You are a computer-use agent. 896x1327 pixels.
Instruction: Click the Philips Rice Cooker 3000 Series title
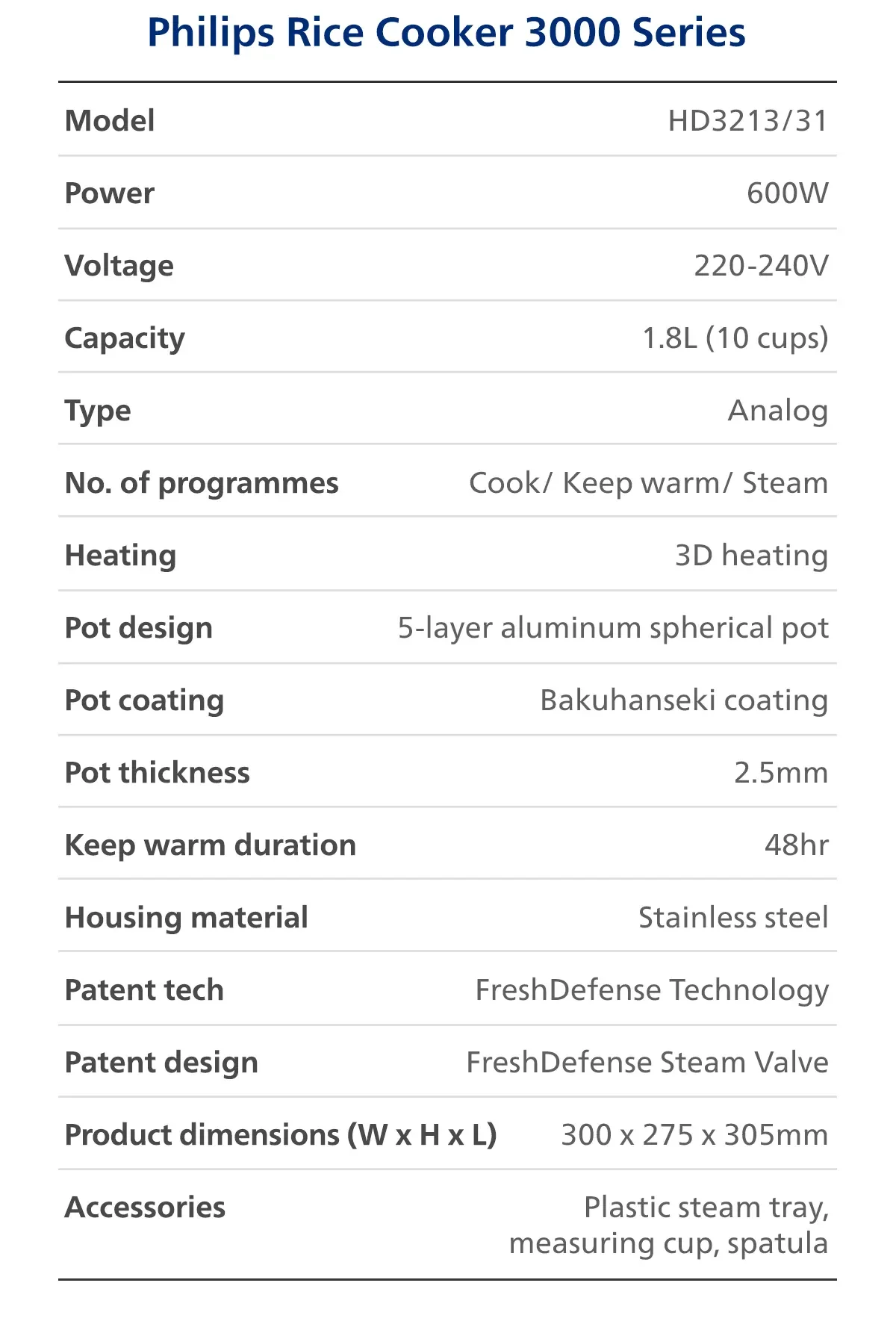447,33
